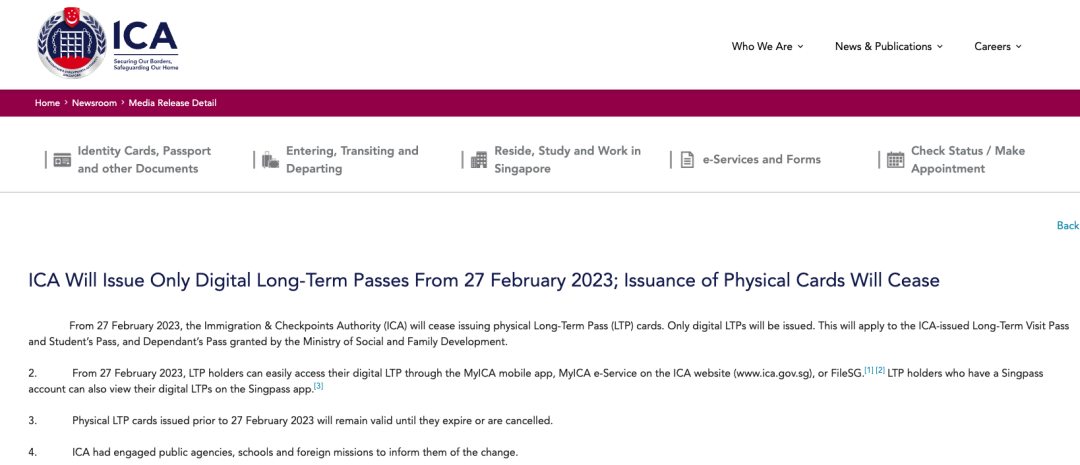Click the building icon for Reside, Study
This screenshot has height=465, width=1080.
tap(479, 160)
